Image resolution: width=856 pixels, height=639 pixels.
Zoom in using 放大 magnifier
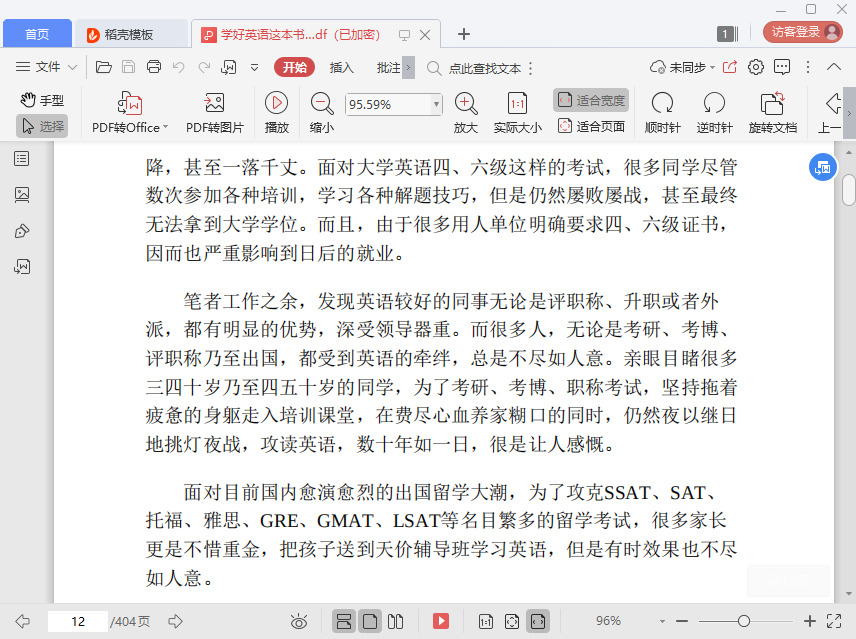(466, 113)
